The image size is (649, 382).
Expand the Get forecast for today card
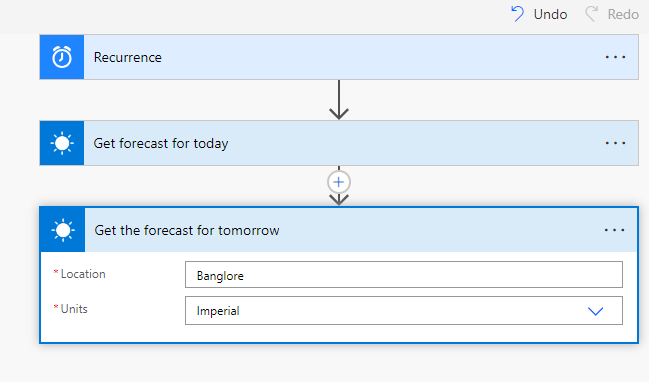(x=339, y=143)
